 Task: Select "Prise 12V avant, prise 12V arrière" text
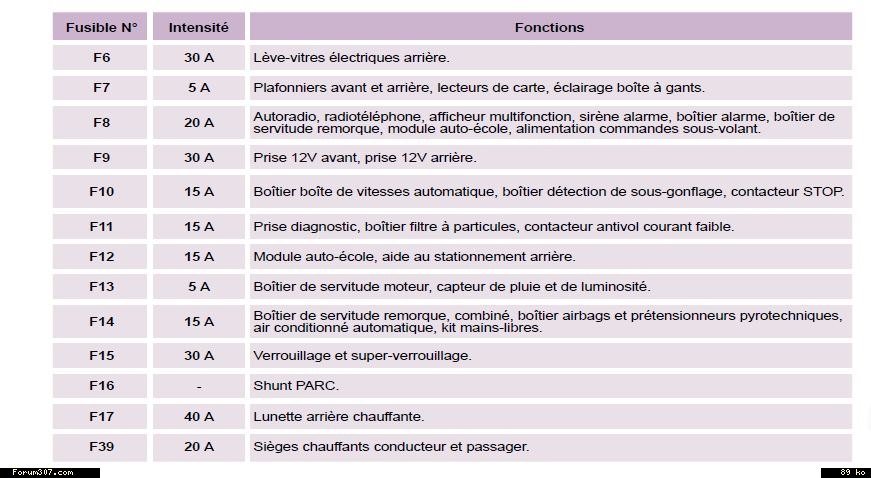(x=364, y=158)
